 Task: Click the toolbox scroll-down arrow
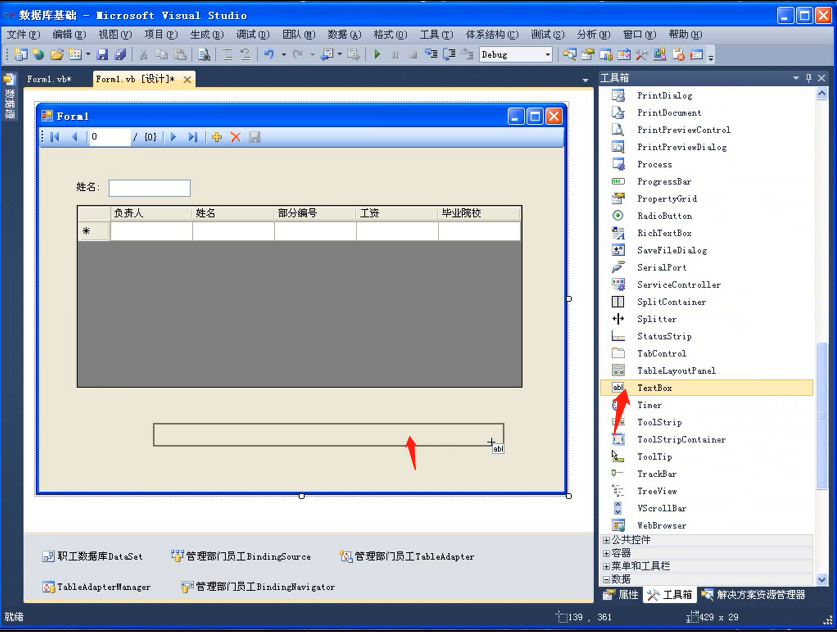[822, 579]
